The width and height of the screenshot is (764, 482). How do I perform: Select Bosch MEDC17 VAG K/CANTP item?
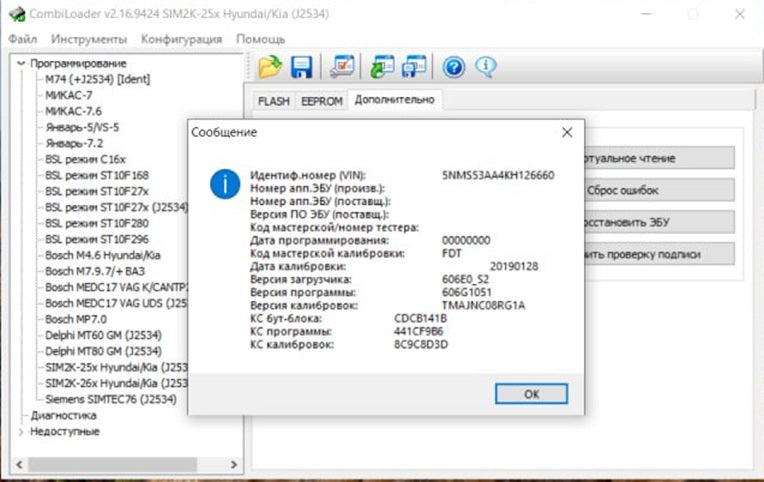point(116,287)
